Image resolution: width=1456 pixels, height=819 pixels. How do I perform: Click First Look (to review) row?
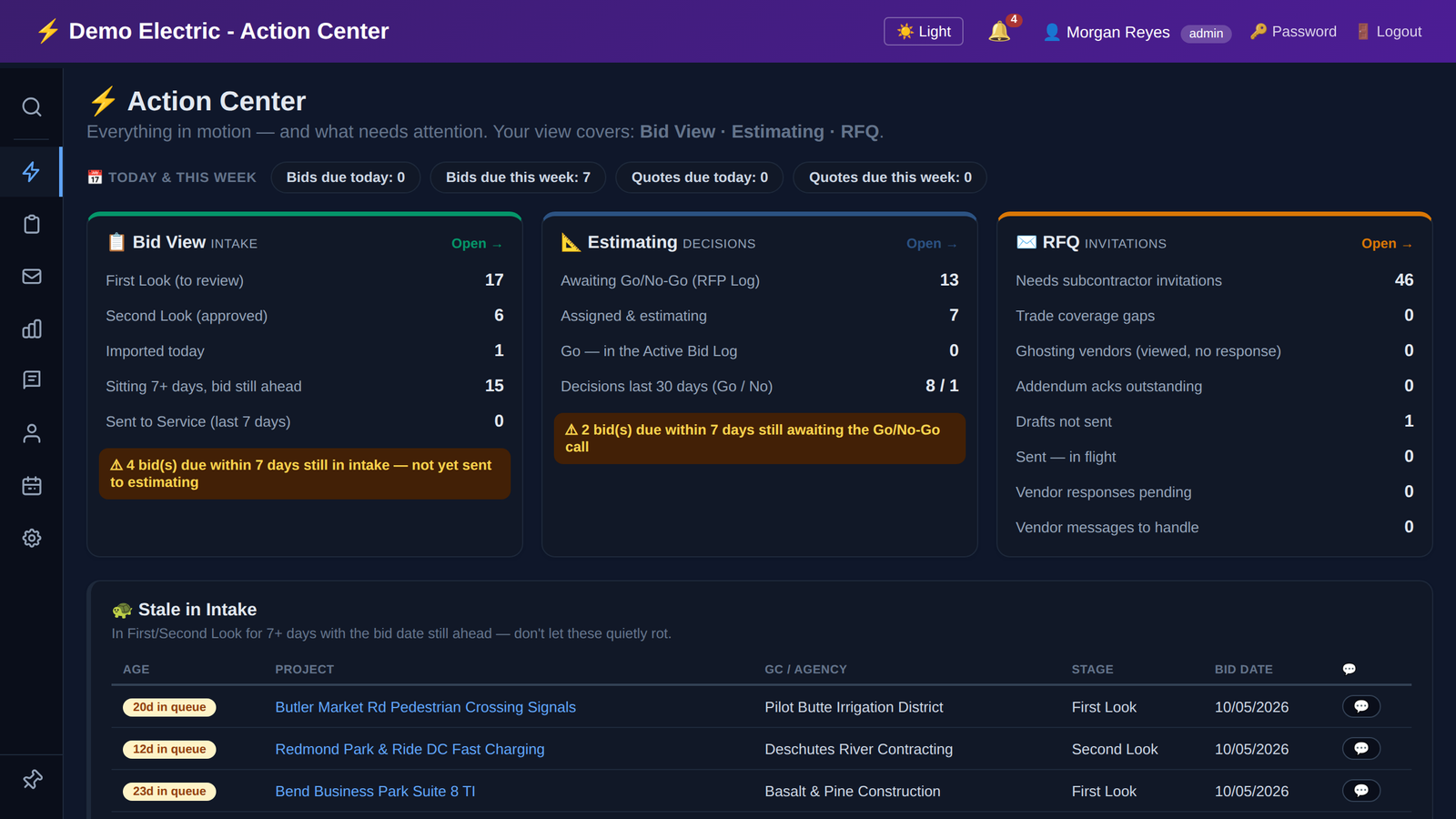click(305, 280)
